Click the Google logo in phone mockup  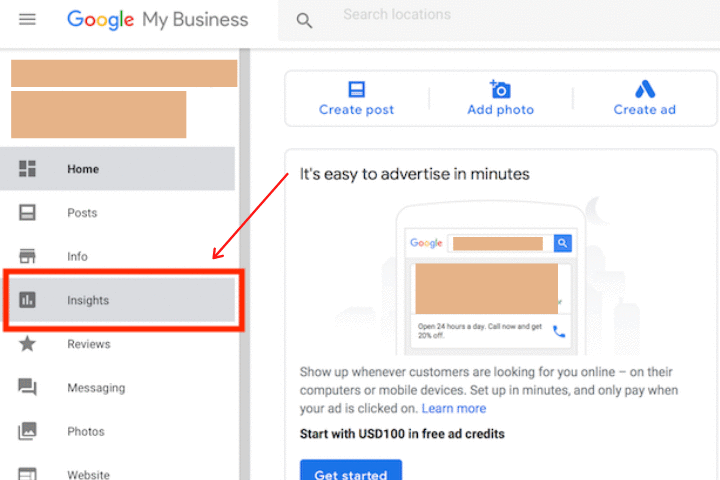426,243
